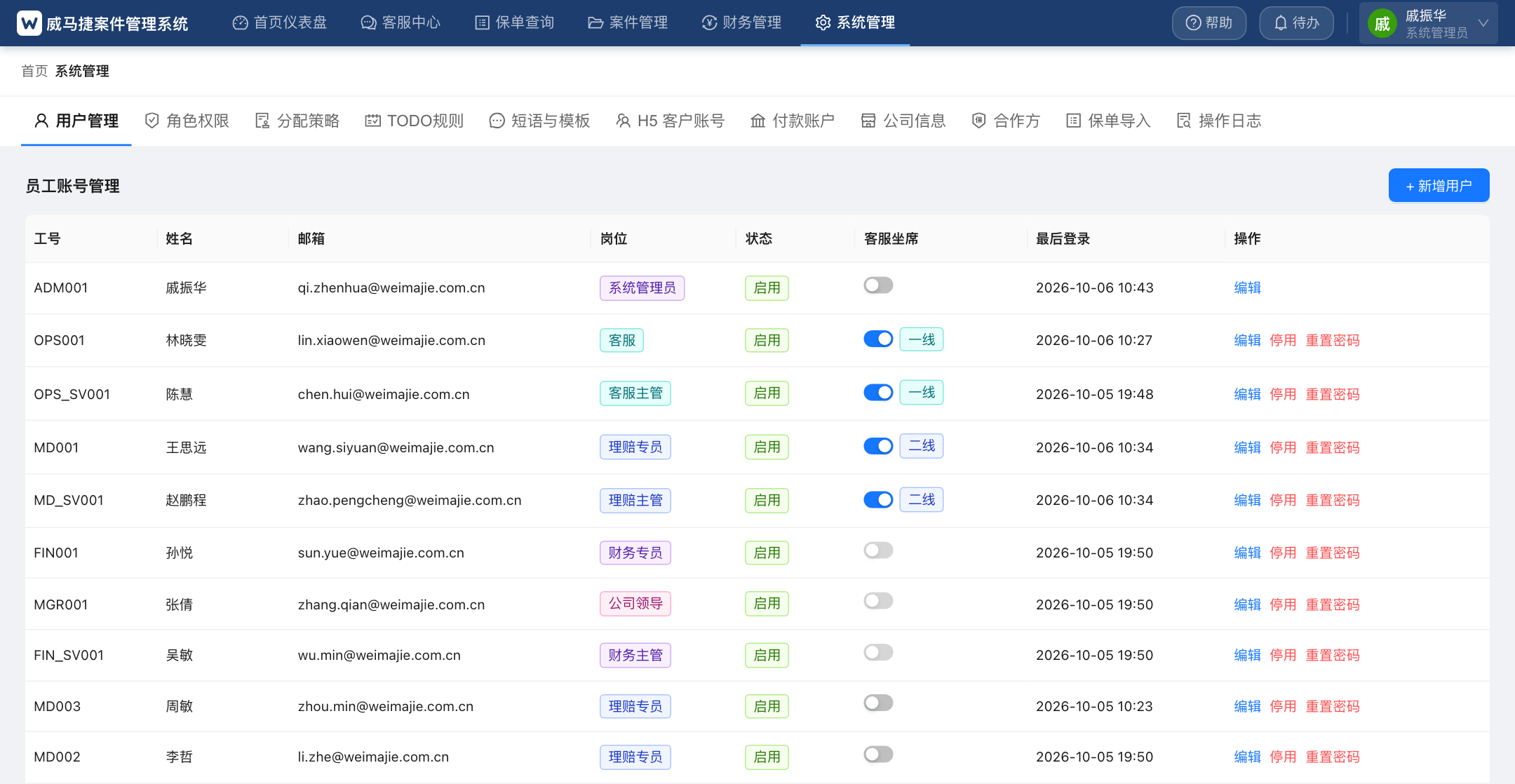Switch to the 角色权限 tab
This screenshot has width=1515, height=784.
coord(187,121)
